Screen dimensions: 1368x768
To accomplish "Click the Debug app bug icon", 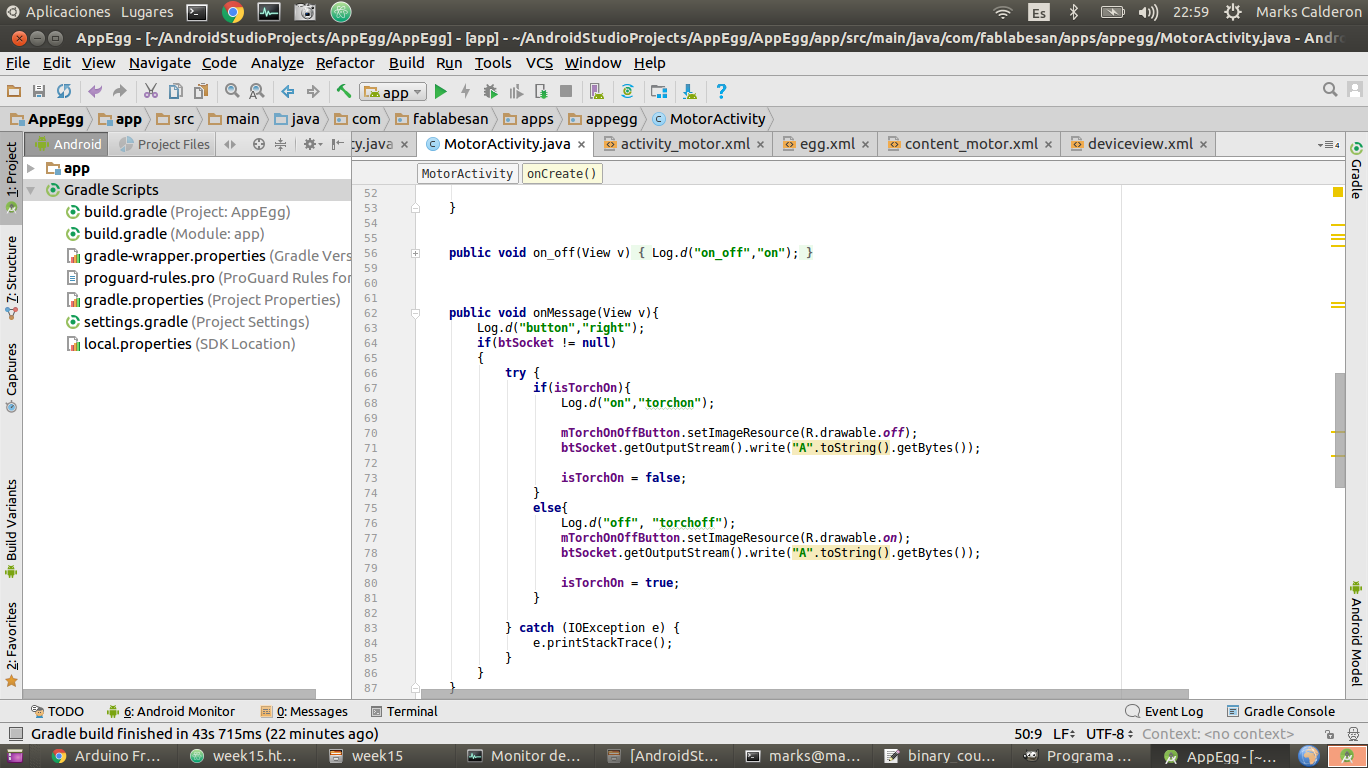I will pyautogui.click(x=490, y=92).
